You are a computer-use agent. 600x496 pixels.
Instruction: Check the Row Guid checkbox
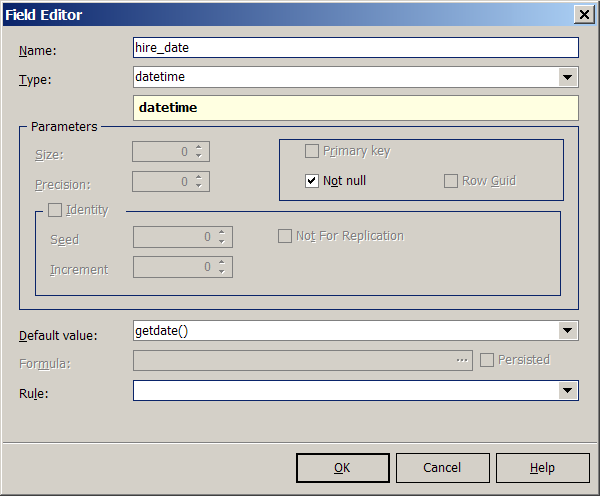[451, 181]
